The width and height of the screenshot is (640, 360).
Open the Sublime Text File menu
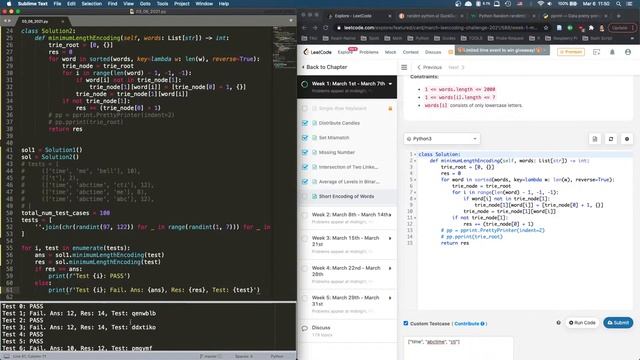57,4
